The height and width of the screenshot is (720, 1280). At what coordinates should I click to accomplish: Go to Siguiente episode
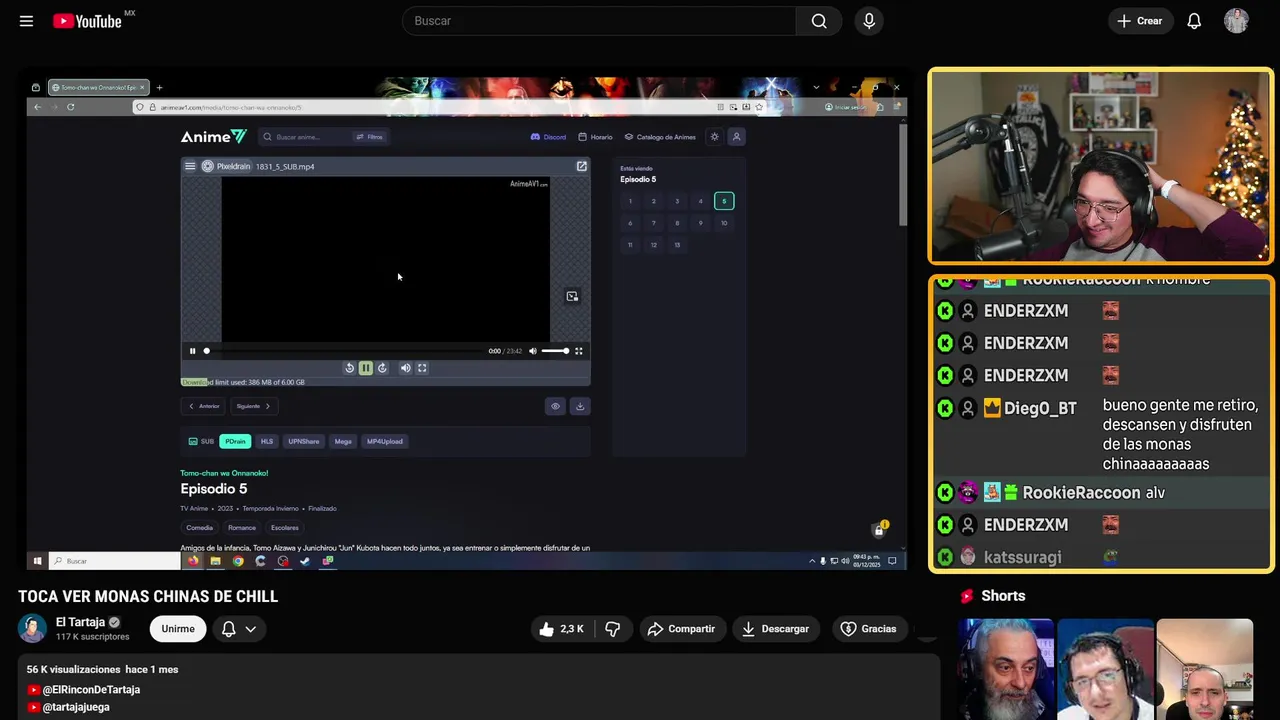[x=254, y=406]
